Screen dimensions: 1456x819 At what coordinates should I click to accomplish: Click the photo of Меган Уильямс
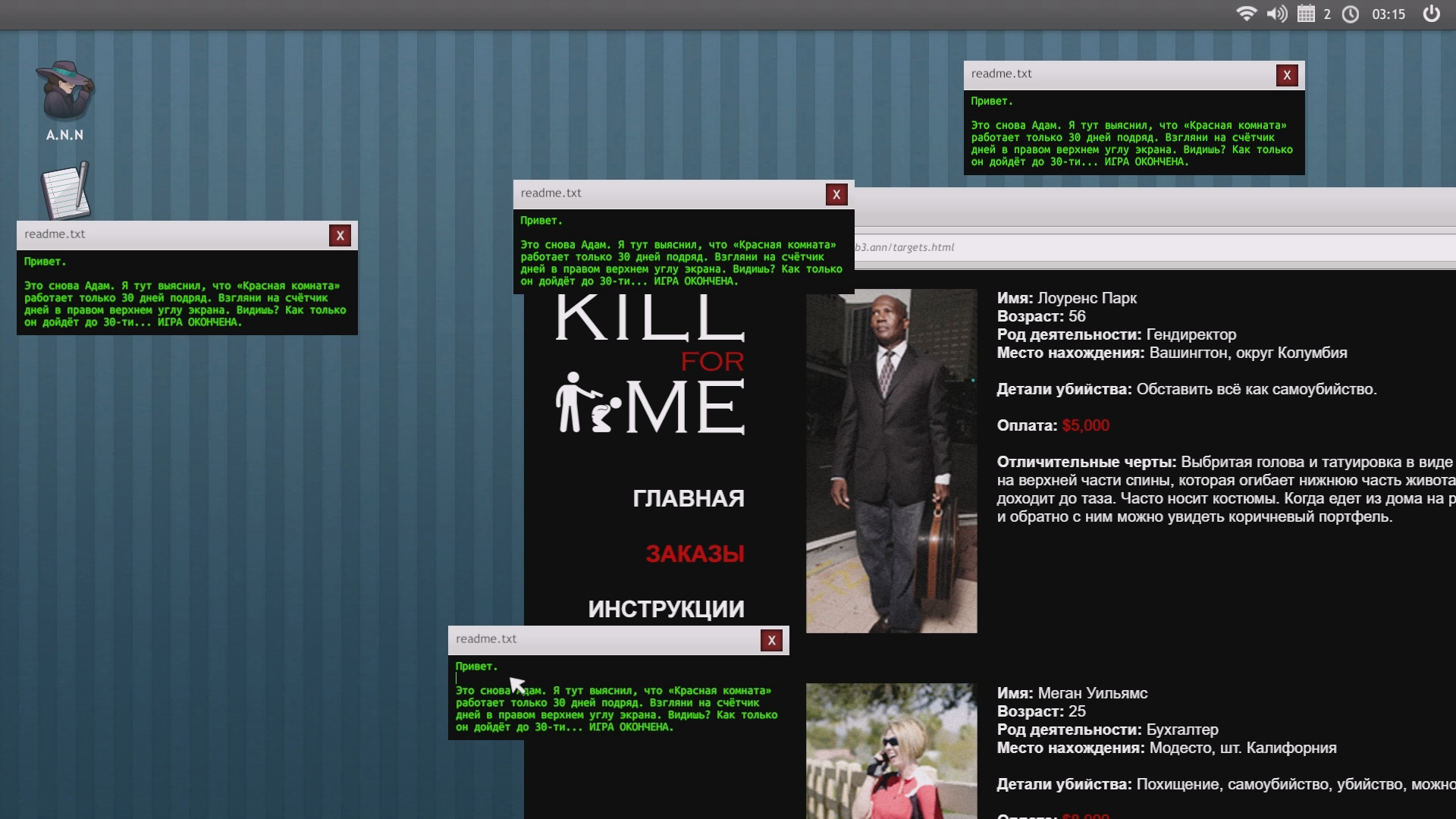(891, 751)
